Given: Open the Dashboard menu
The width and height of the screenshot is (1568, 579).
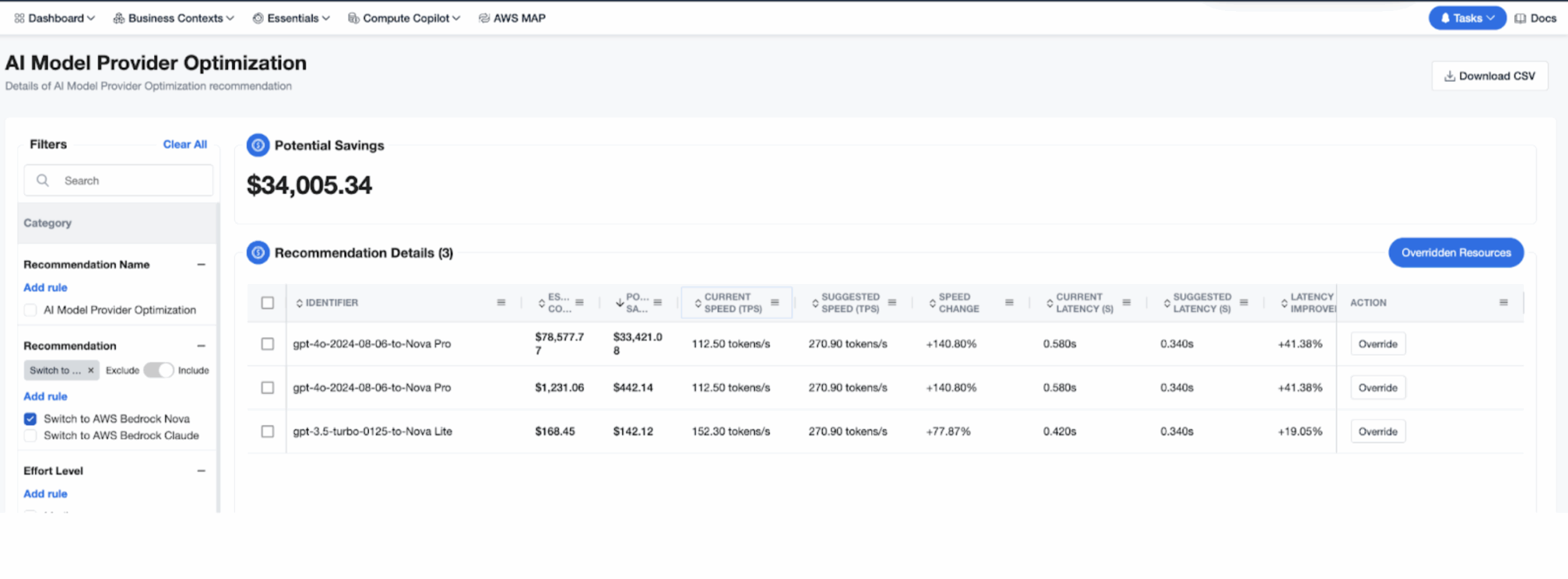Looking at the screenshot, I should 55,18.
